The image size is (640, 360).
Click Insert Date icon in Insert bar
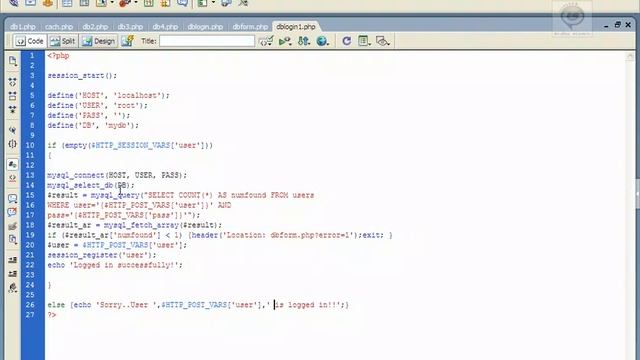click(x=149, y=3)
